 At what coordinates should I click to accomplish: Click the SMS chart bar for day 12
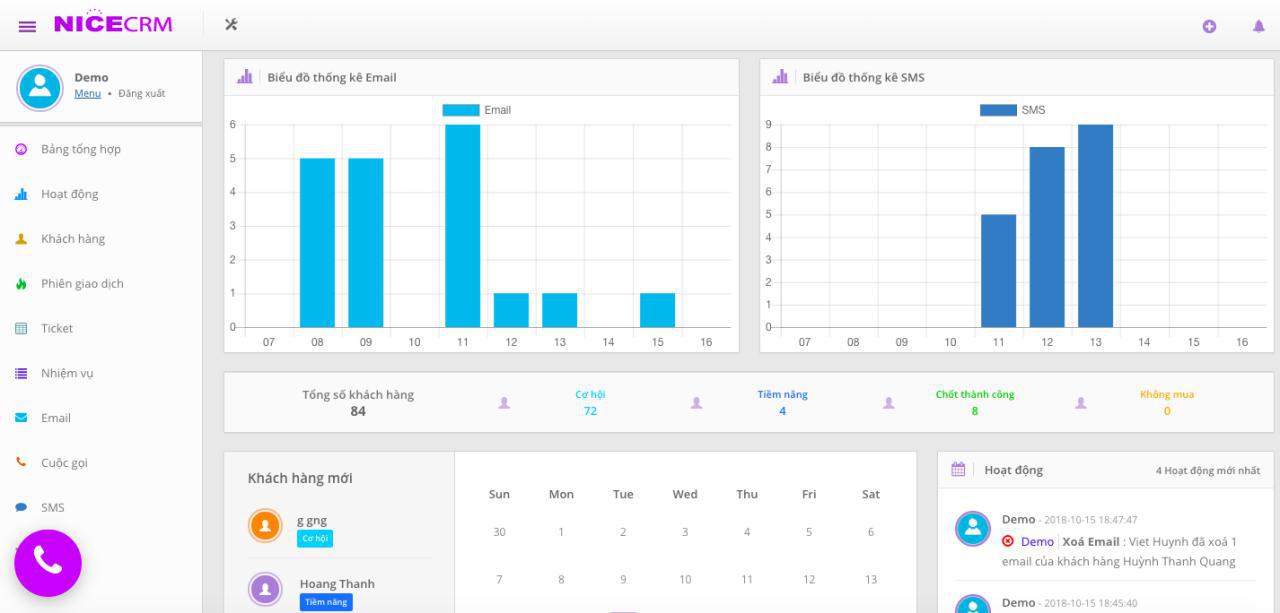1047,237
